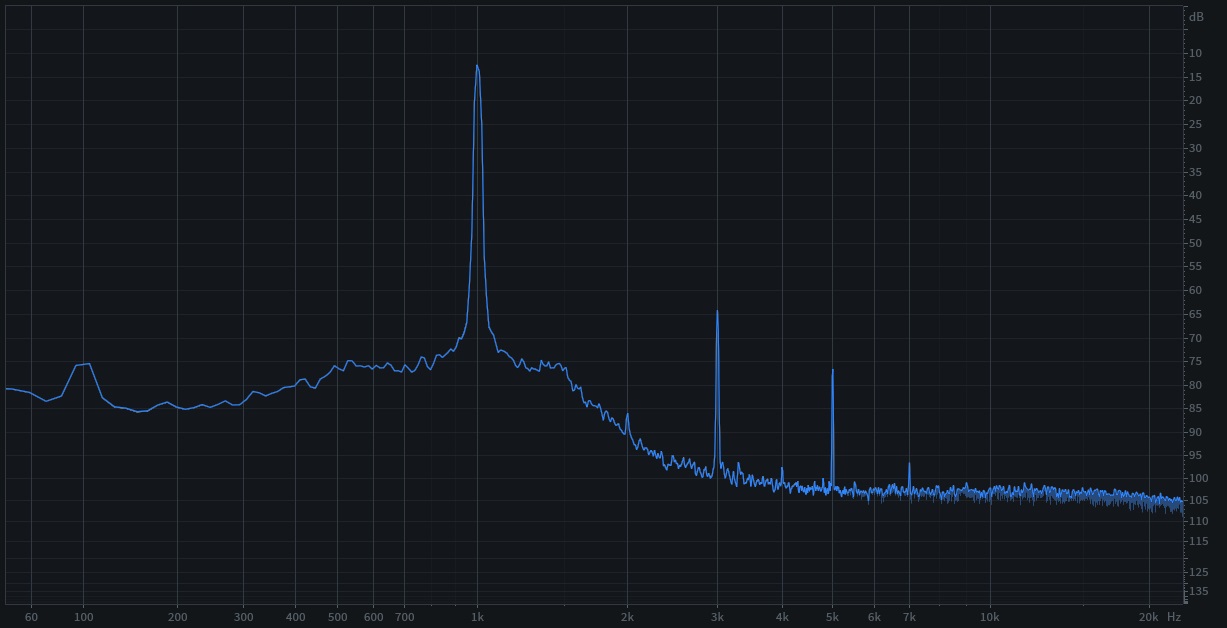
Task: Click the 80 dB scale label
Action: 1195,386
